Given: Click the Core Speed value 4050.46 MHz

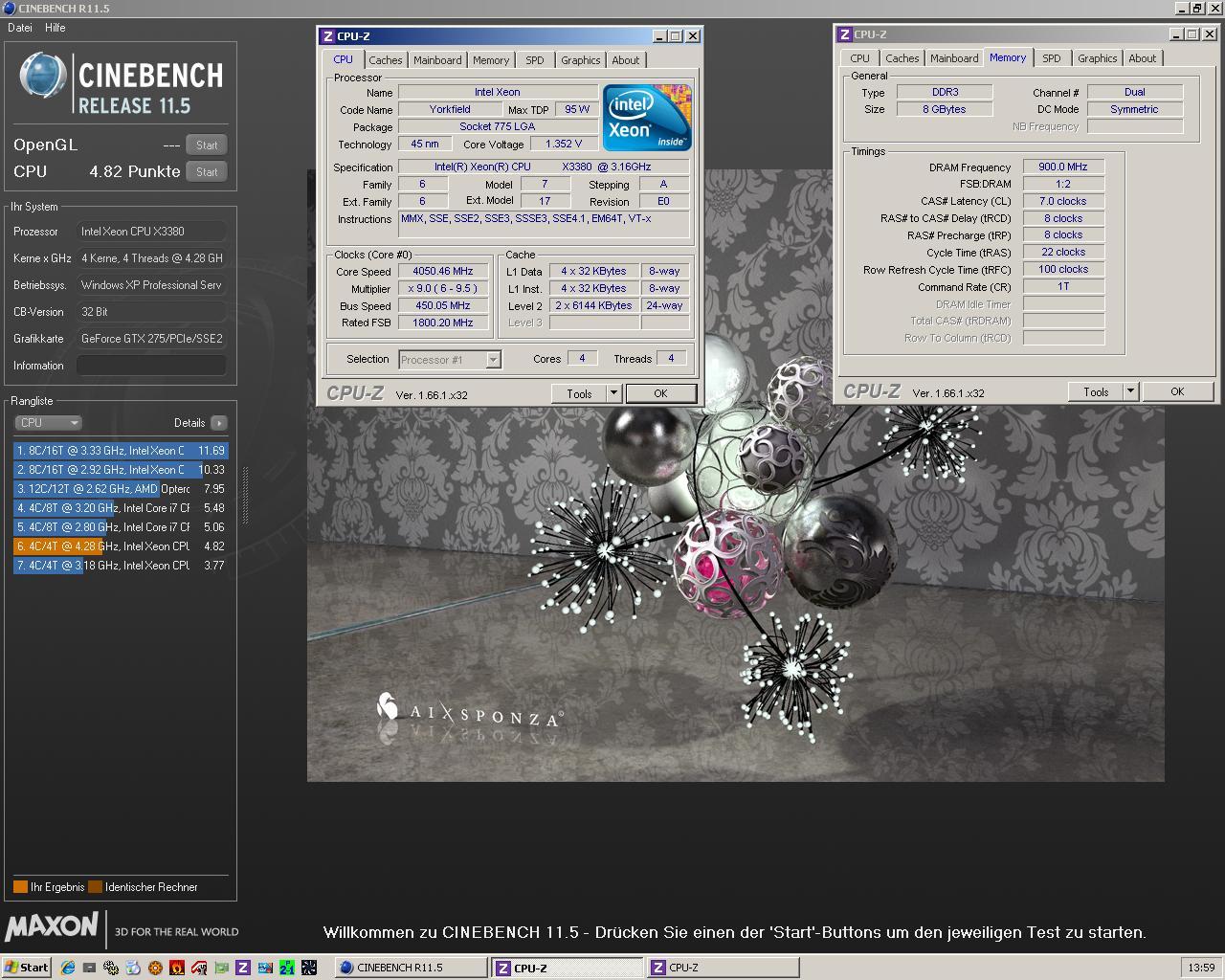Looking at the screenshot, I should 443,272.
